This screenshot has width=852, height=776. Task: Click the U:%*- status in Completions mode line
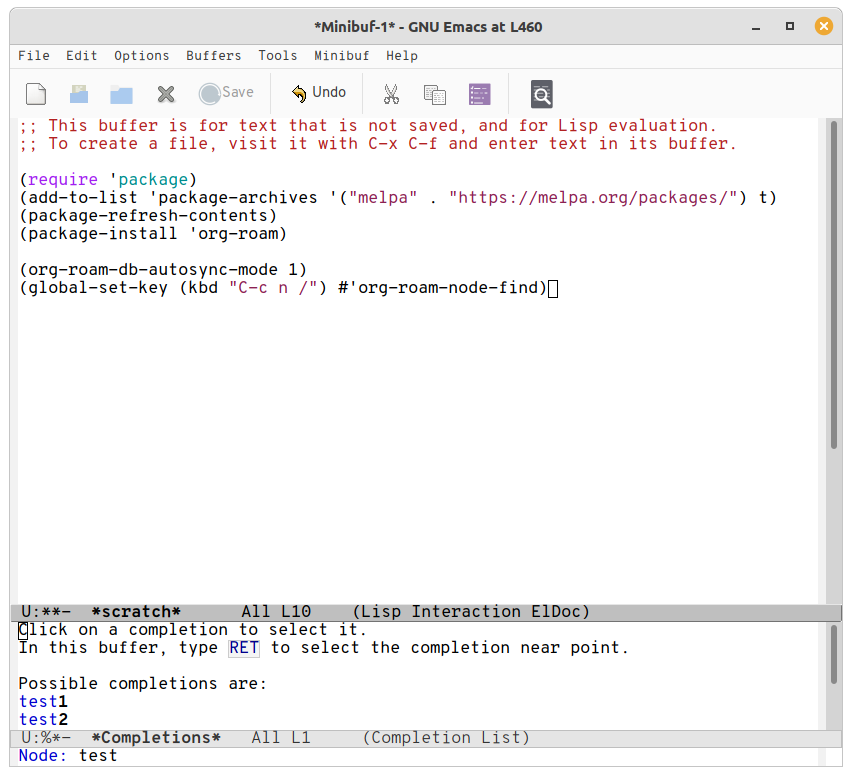click(x=46, y=738)
